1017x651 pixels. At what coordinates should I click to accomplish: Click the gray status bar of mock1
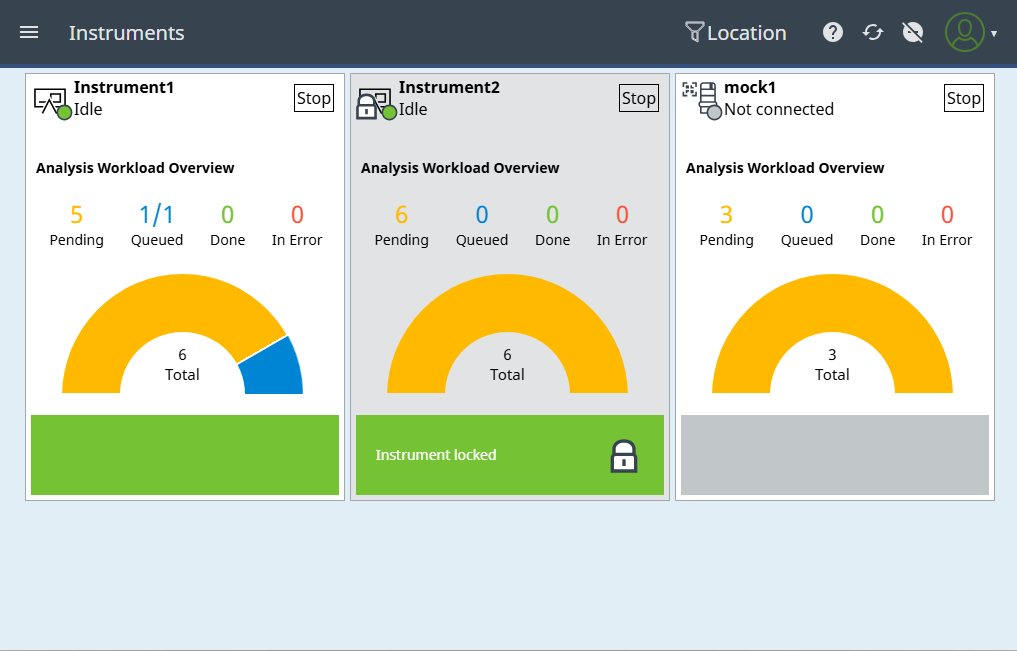click(835, 455)
